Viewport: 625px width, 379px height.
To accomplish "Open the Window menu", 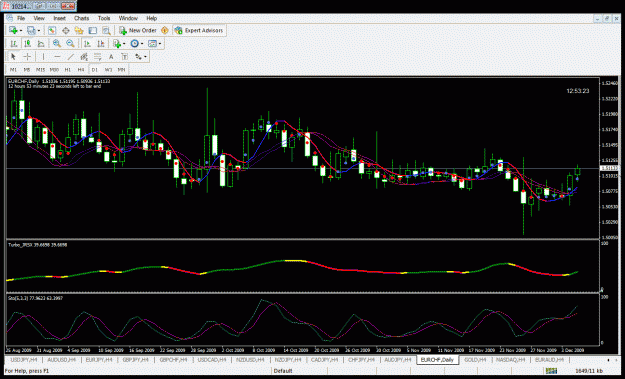I will (x=128, y=18).
